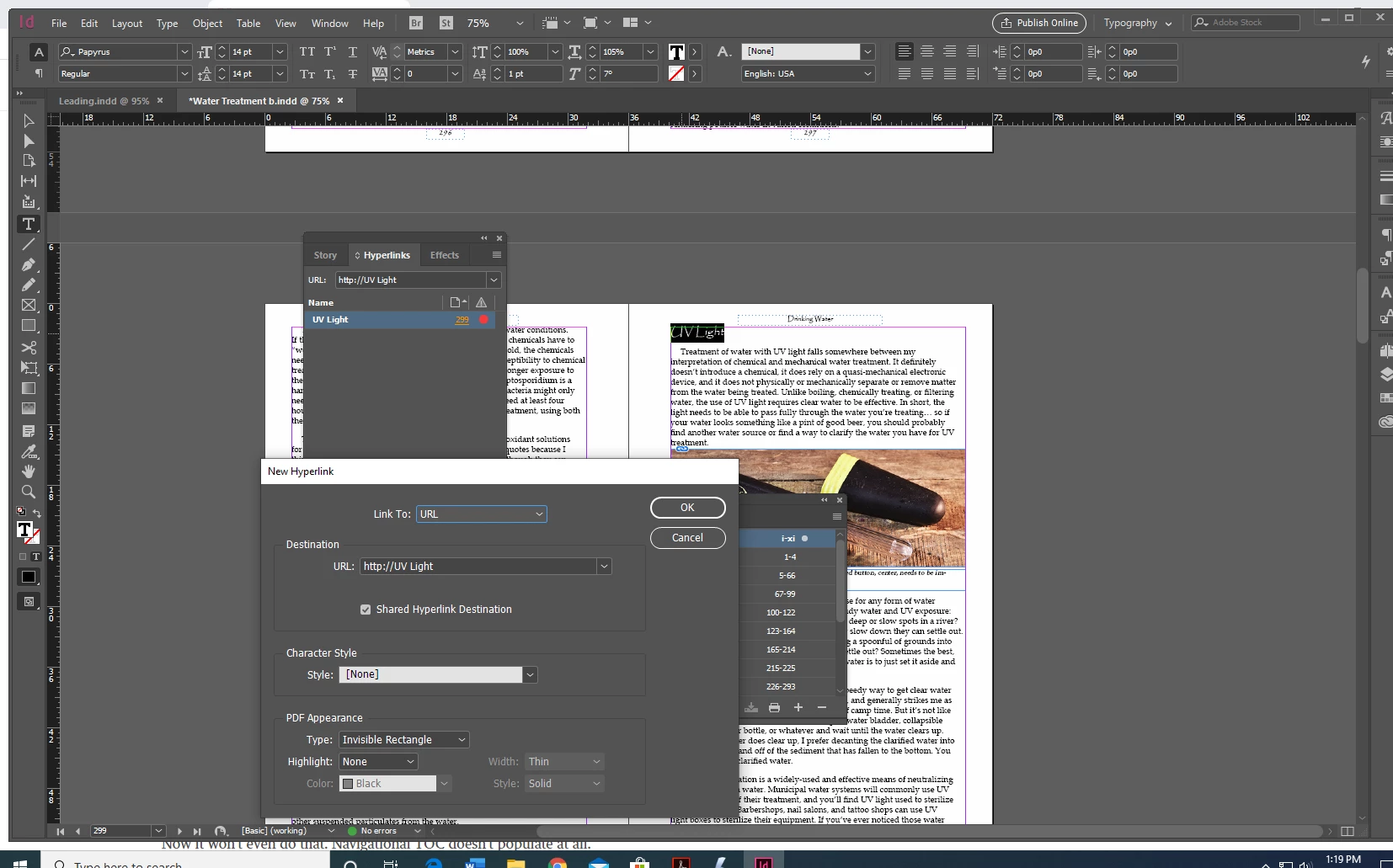Screen dimensions: 1393x868
Task: Switch to the Effects panel tab
Action: (445, 255)
